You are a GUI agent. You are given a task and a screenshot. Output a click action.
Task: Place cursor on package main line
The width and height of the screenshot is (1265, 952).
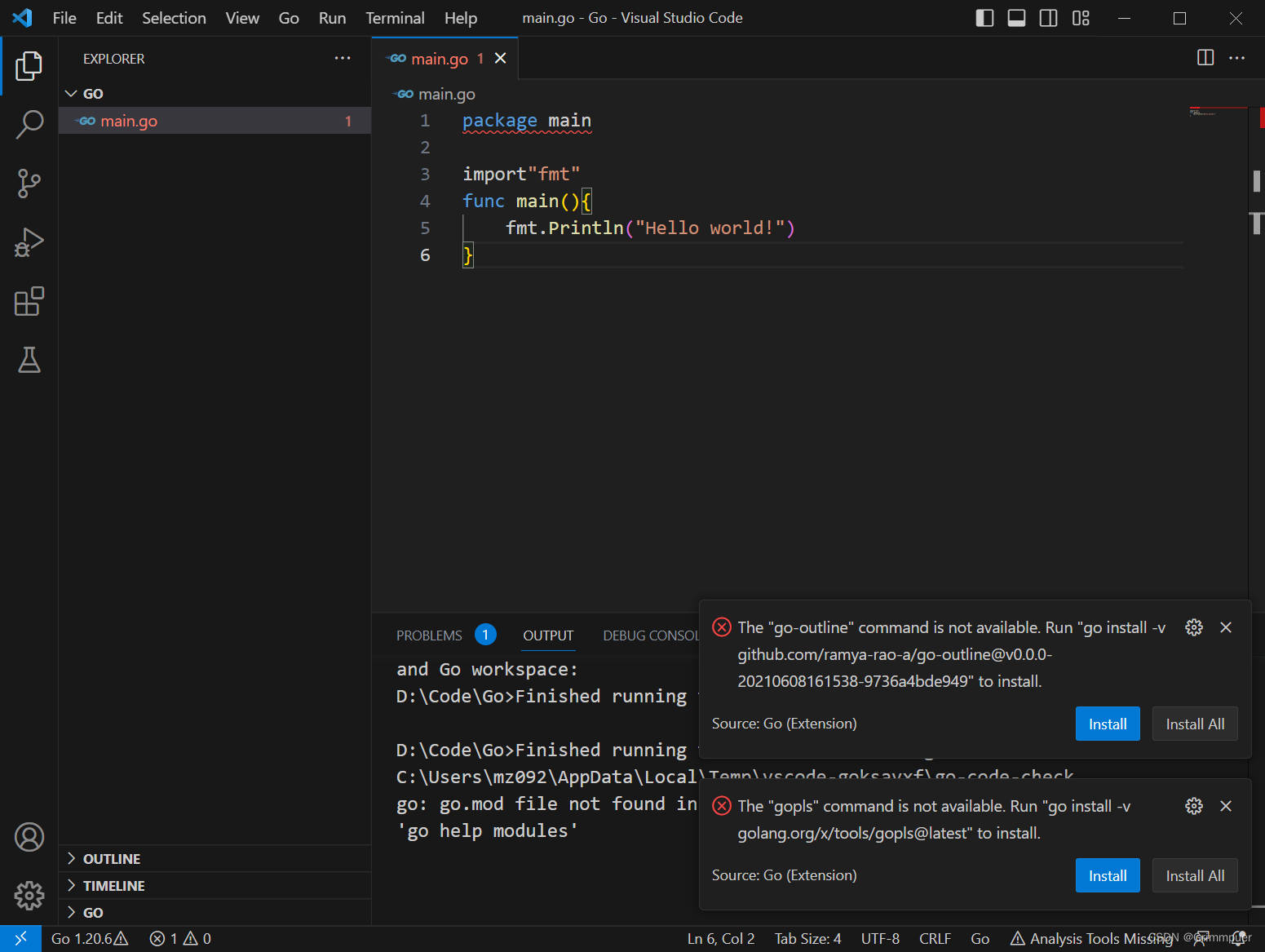tap(527, 121)
